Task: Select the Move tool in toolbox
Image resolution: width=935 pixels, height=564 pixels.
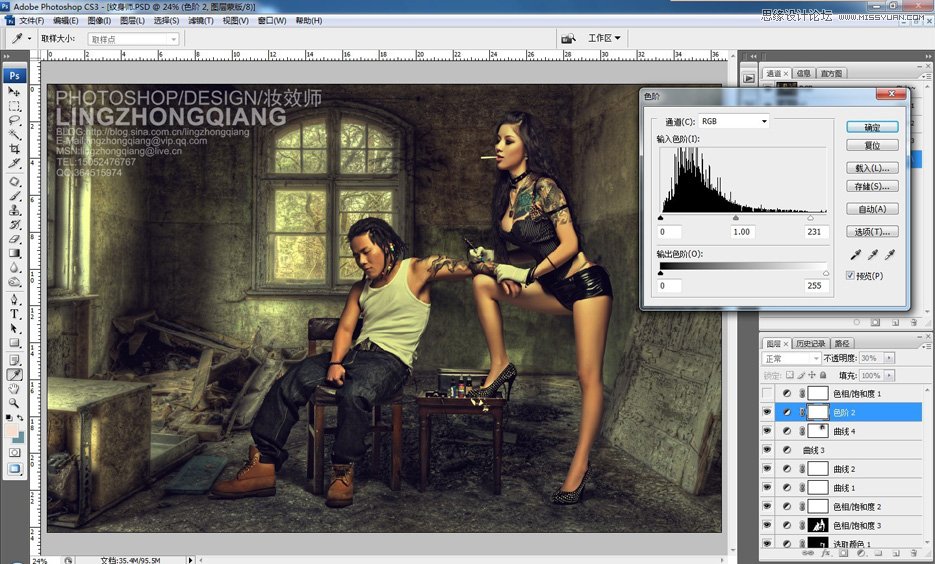Action: click(x=15, y=92)
